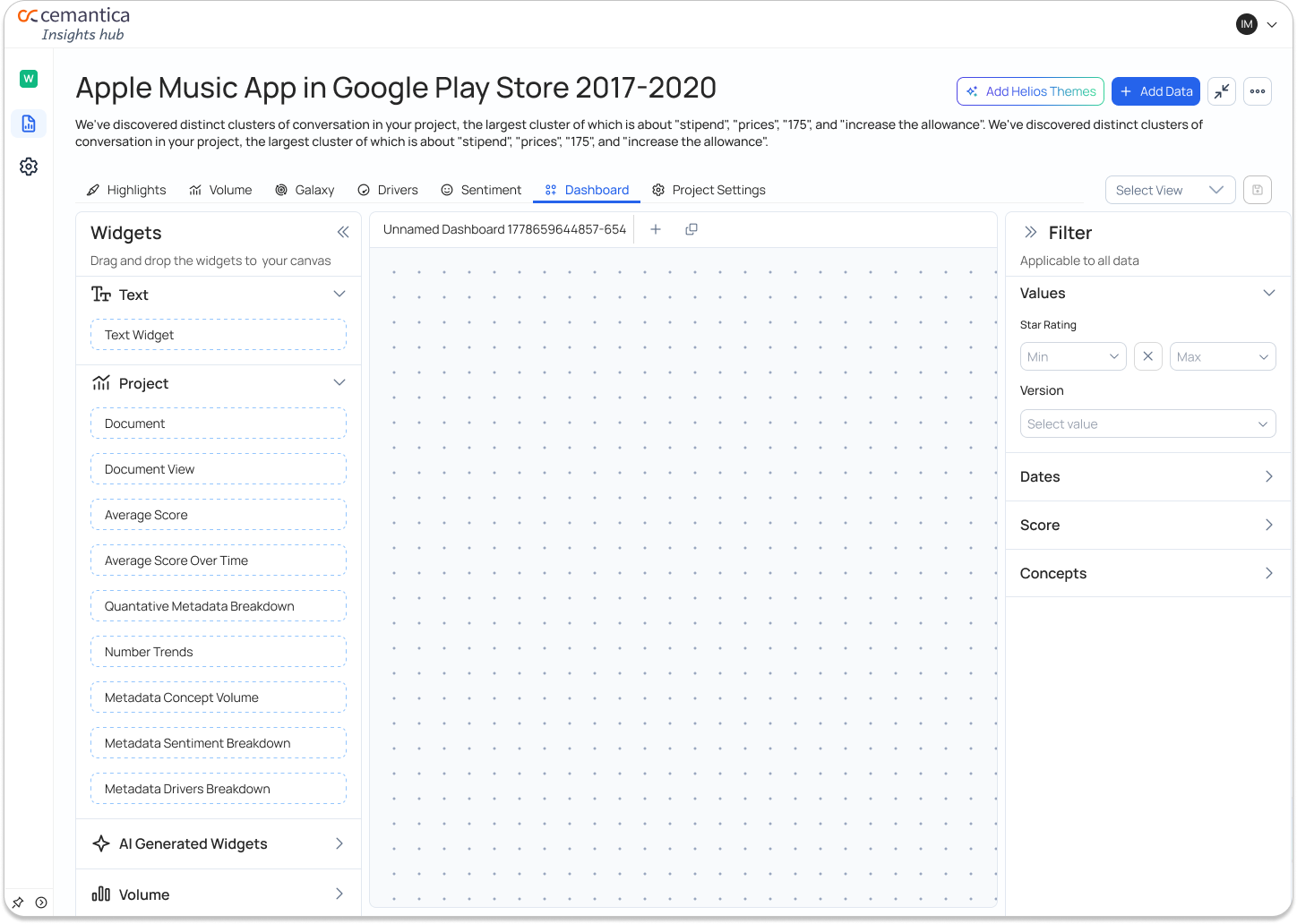Click the Add Helios Themes button
This screenshot has height=924, width=1297.
point(1030,91)
